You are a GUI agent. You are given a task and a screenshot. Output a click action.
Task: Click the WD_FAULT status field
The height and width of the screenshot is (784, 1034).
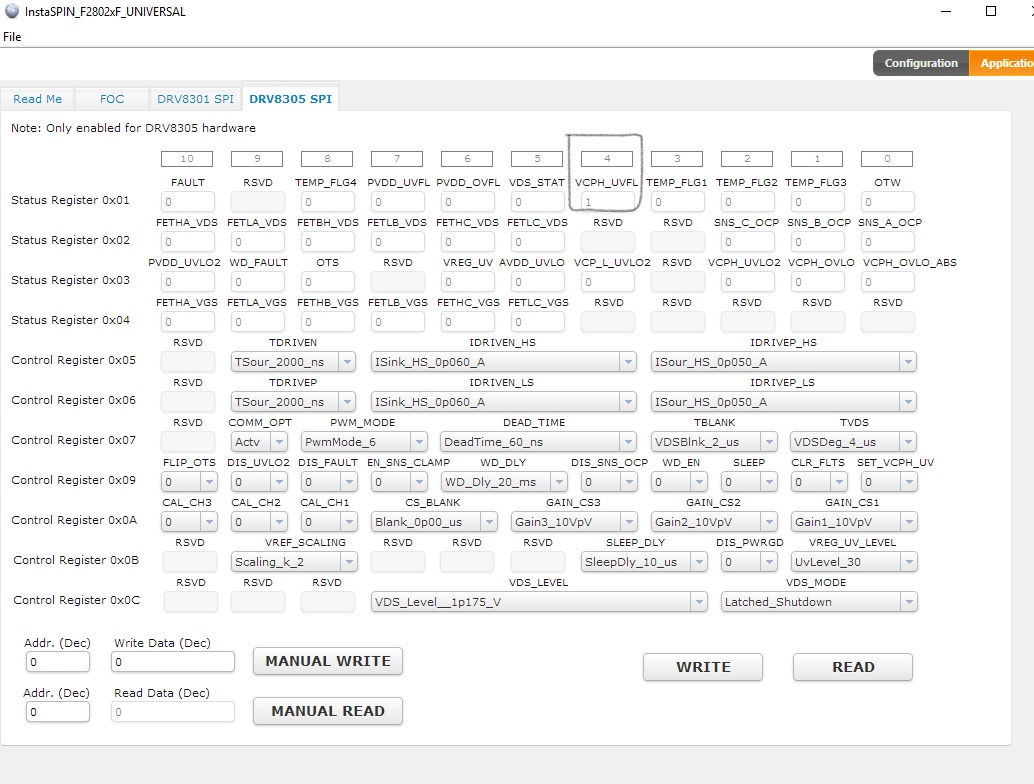[258, 282]
